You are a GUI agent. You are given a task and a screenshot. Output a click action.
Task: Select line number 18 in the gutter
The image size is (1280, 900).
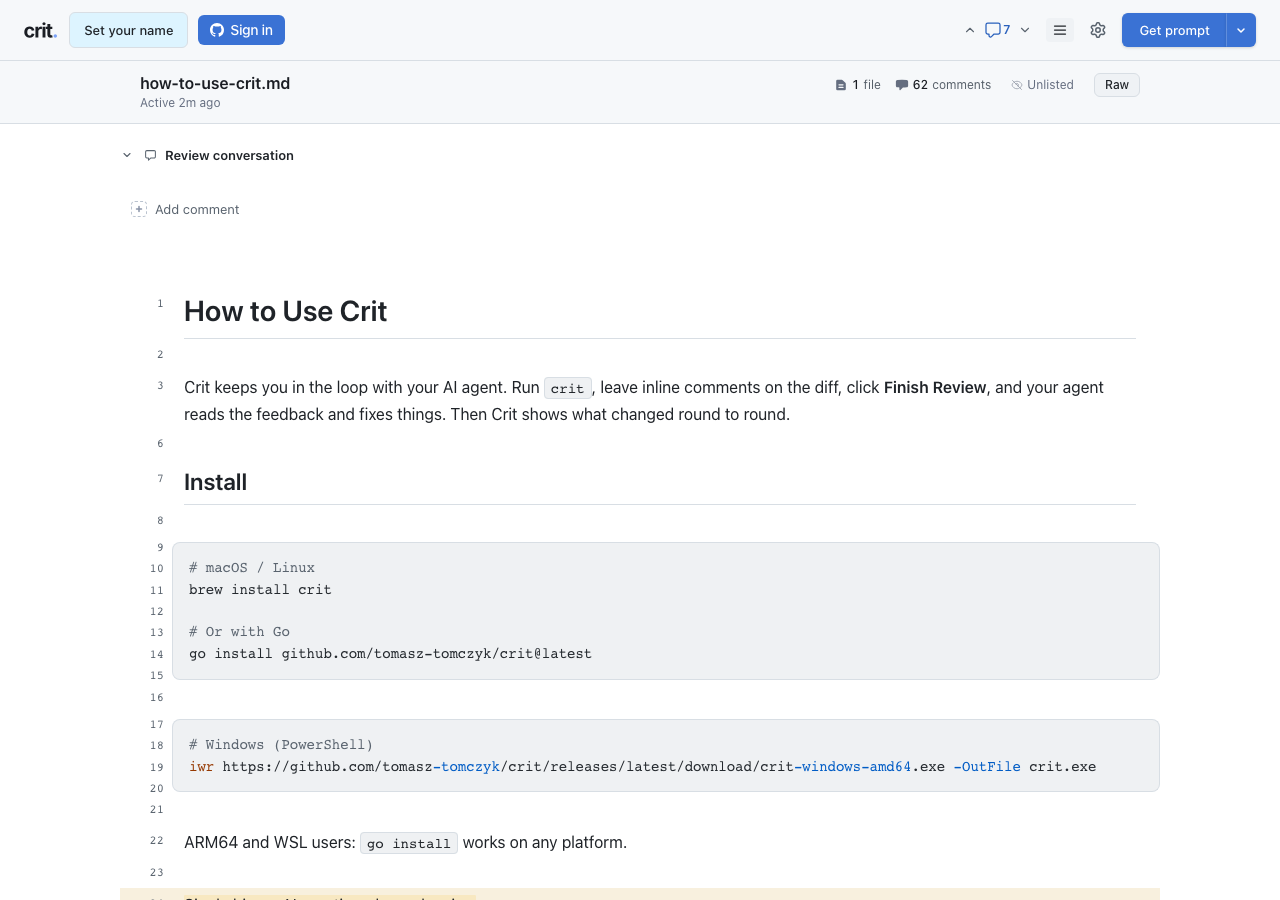coord(157,745)
